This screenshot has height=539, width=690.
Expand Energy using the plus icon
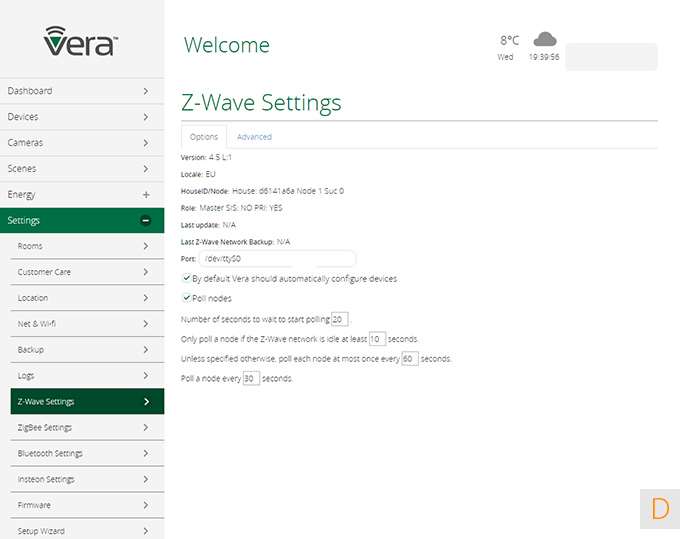pos(146,194)
